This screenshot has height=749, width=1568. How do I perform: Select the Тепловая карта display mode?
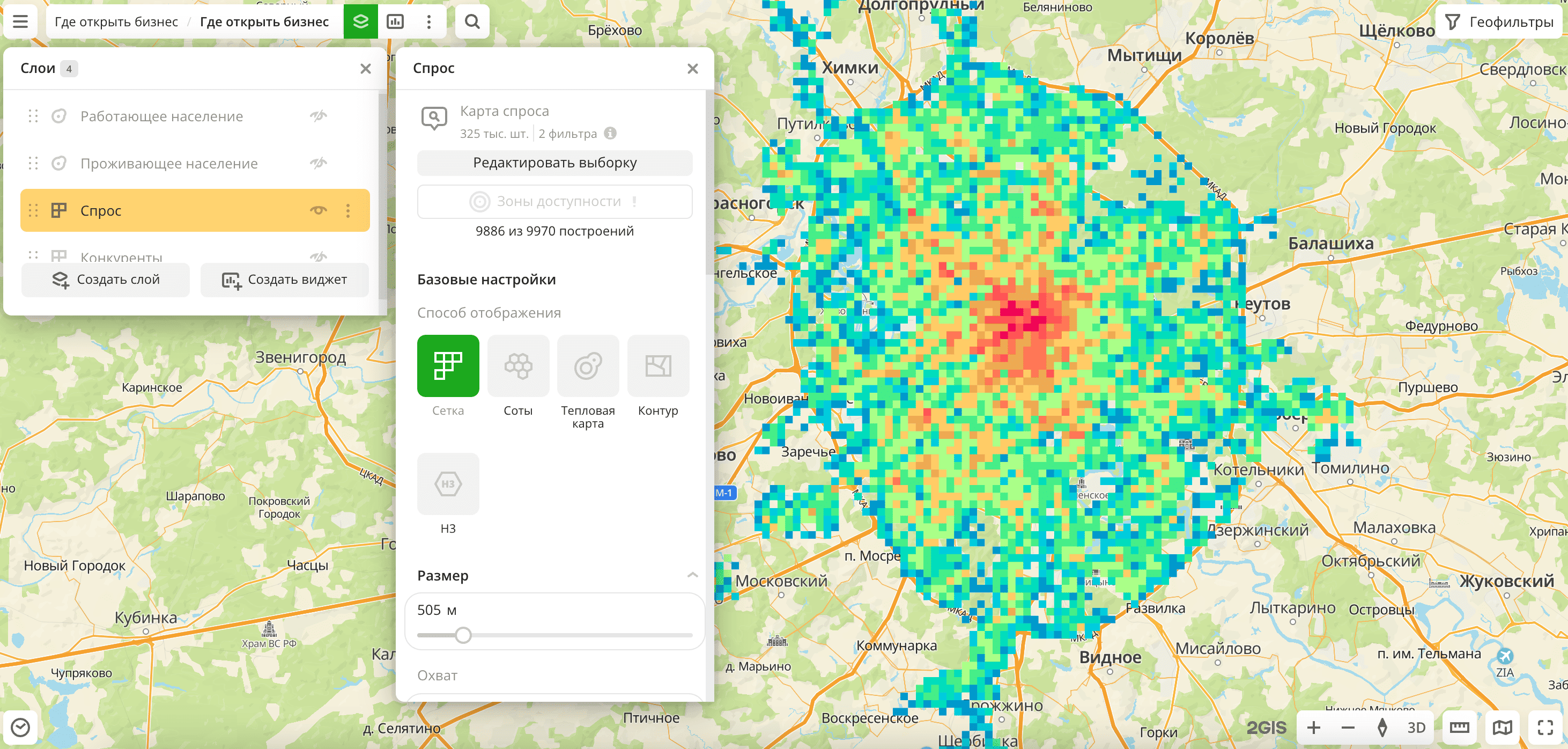(587, 366)
